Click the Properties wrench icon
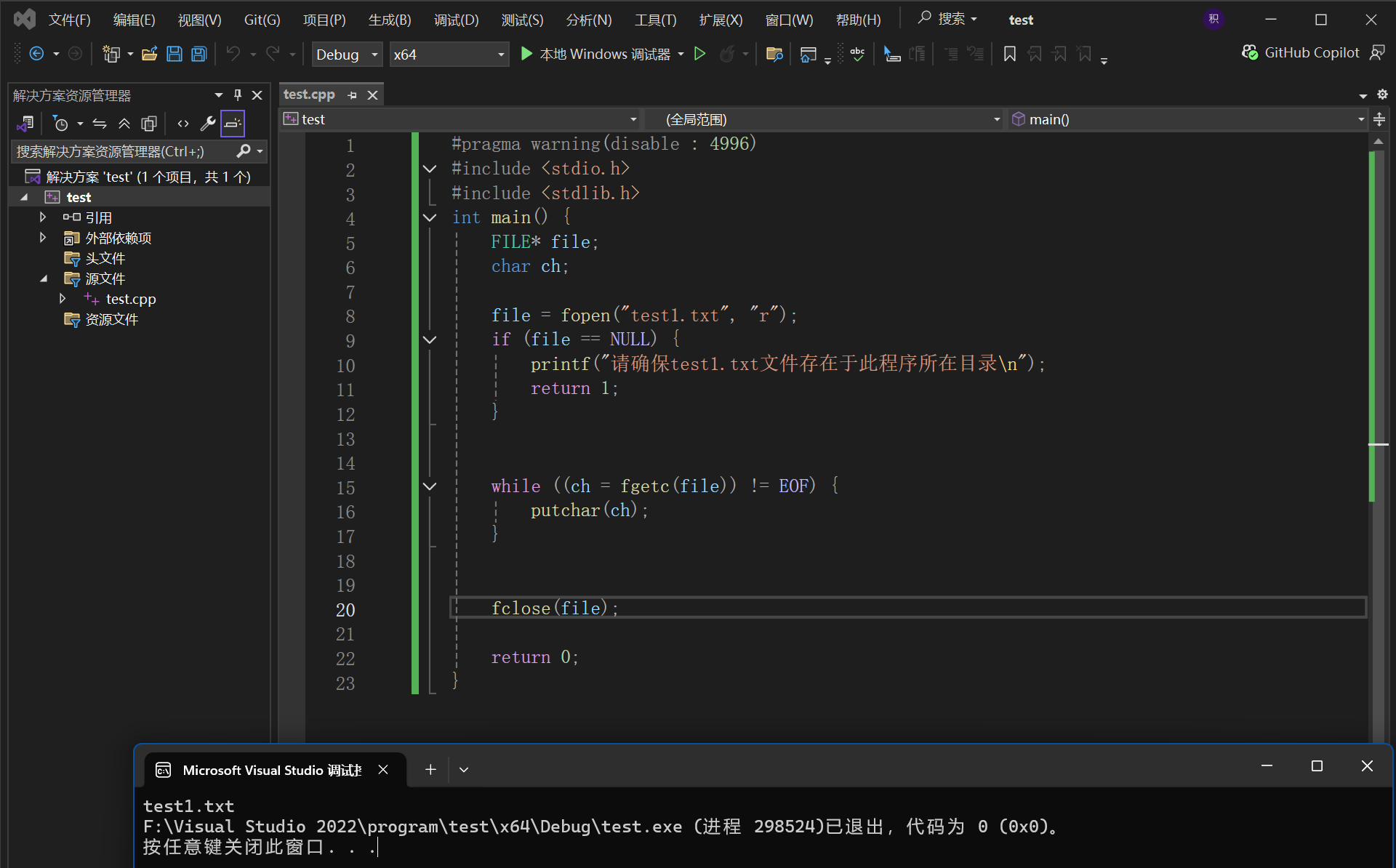This screenshot has height=868, width=1396. (208, 124)
